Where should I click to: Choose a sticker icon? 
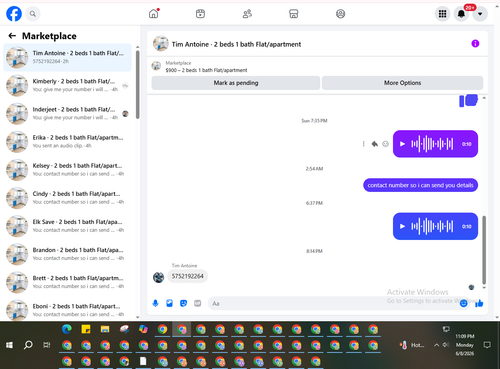(x=183, y=303)
